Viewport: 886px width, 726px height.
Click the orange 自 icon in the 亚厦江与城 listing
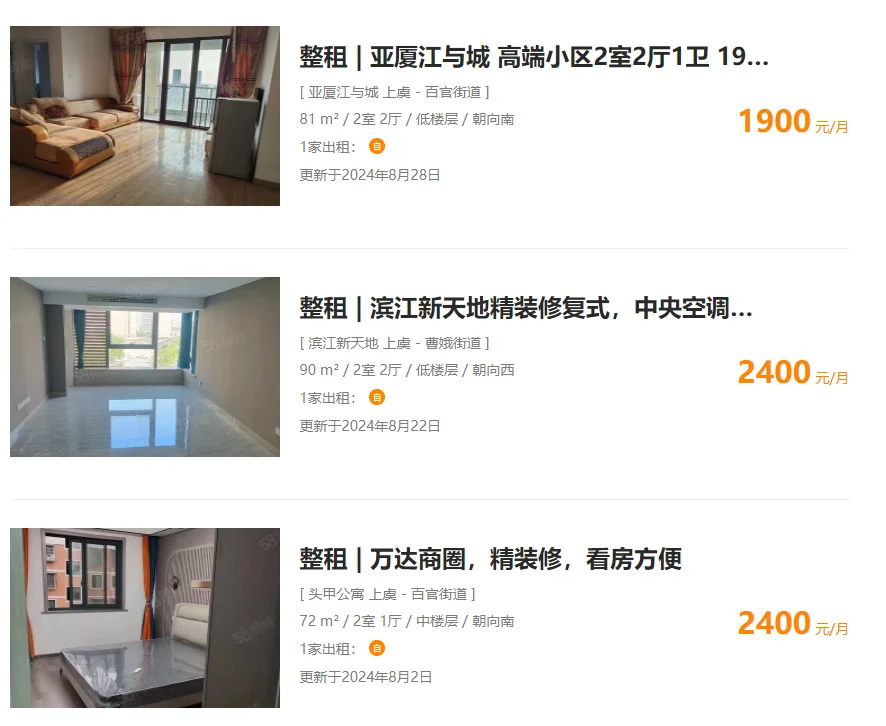tap(377, 146)
